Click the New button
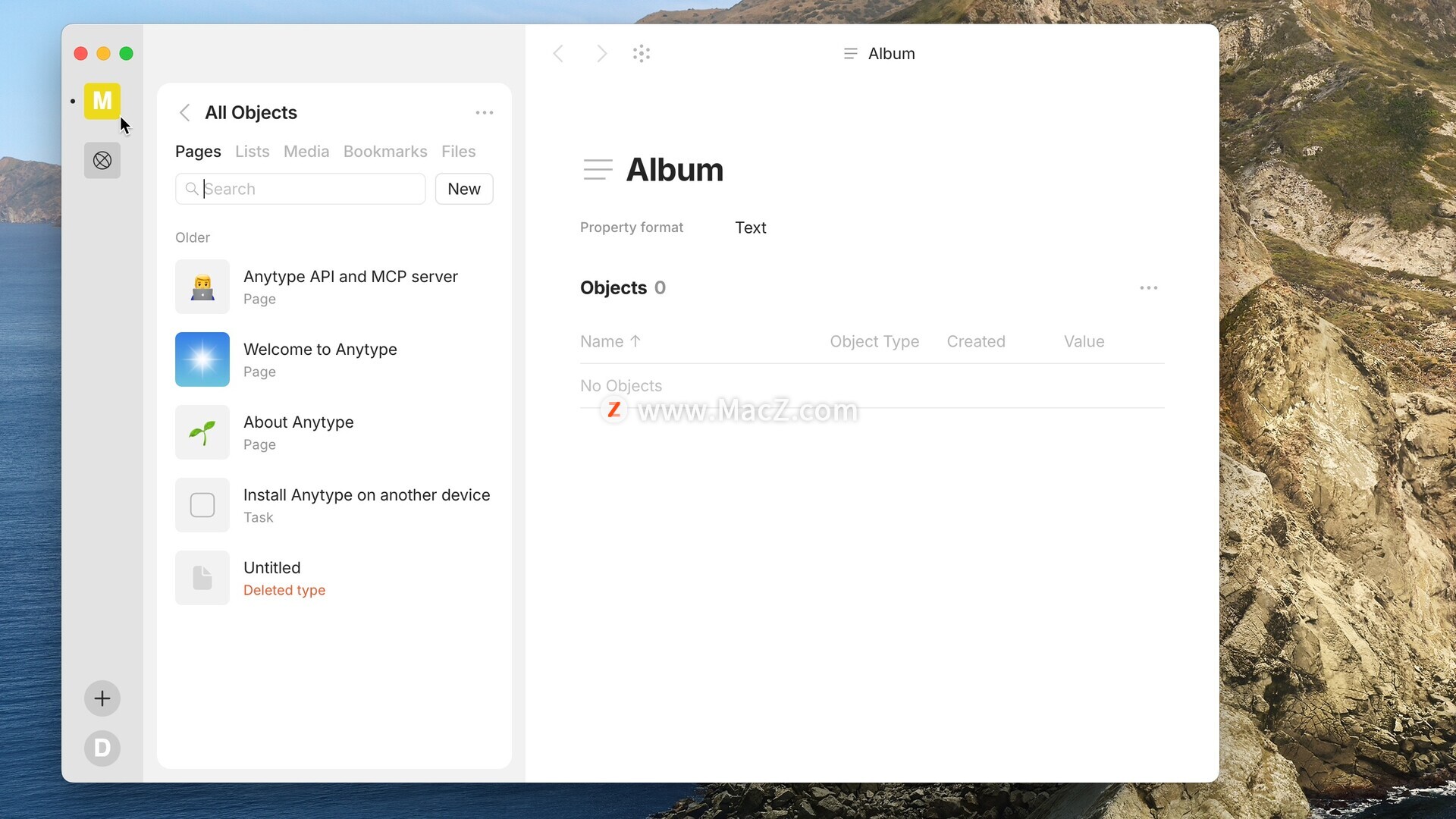 (464, 189)
